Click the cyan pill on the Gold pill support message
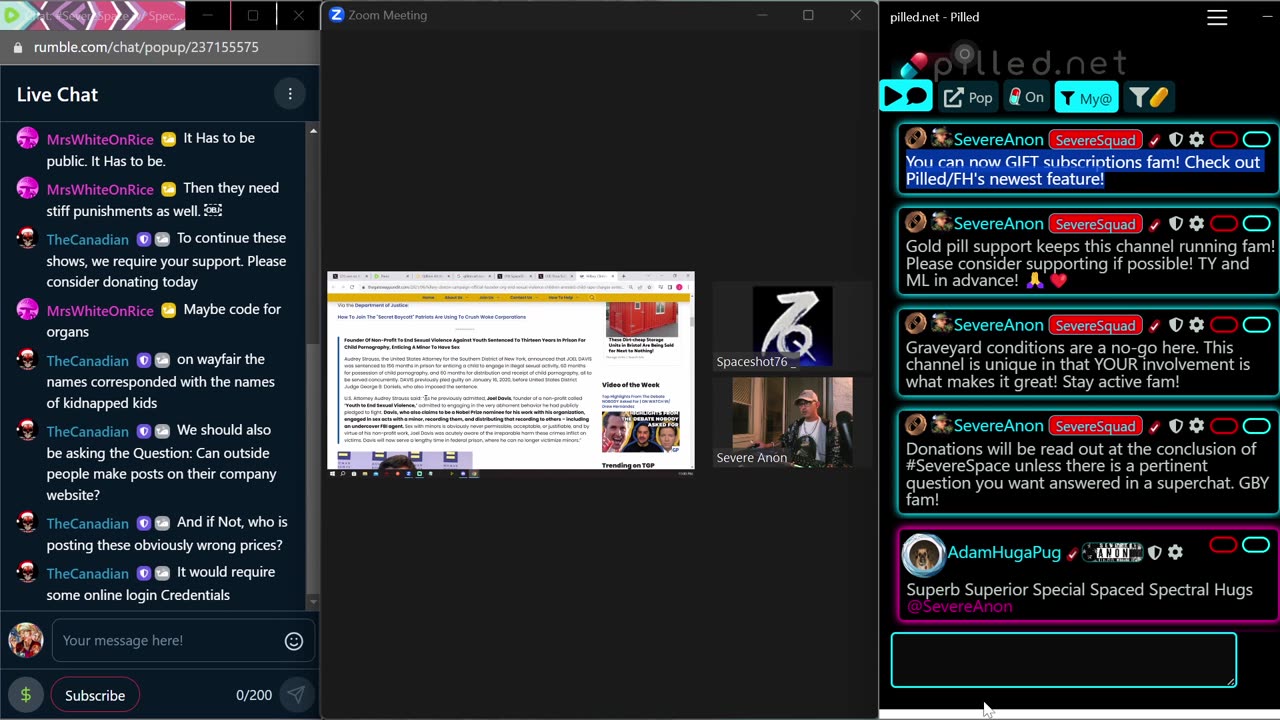The width and height of the screenshot is (1280, 720). (1256, 223)
